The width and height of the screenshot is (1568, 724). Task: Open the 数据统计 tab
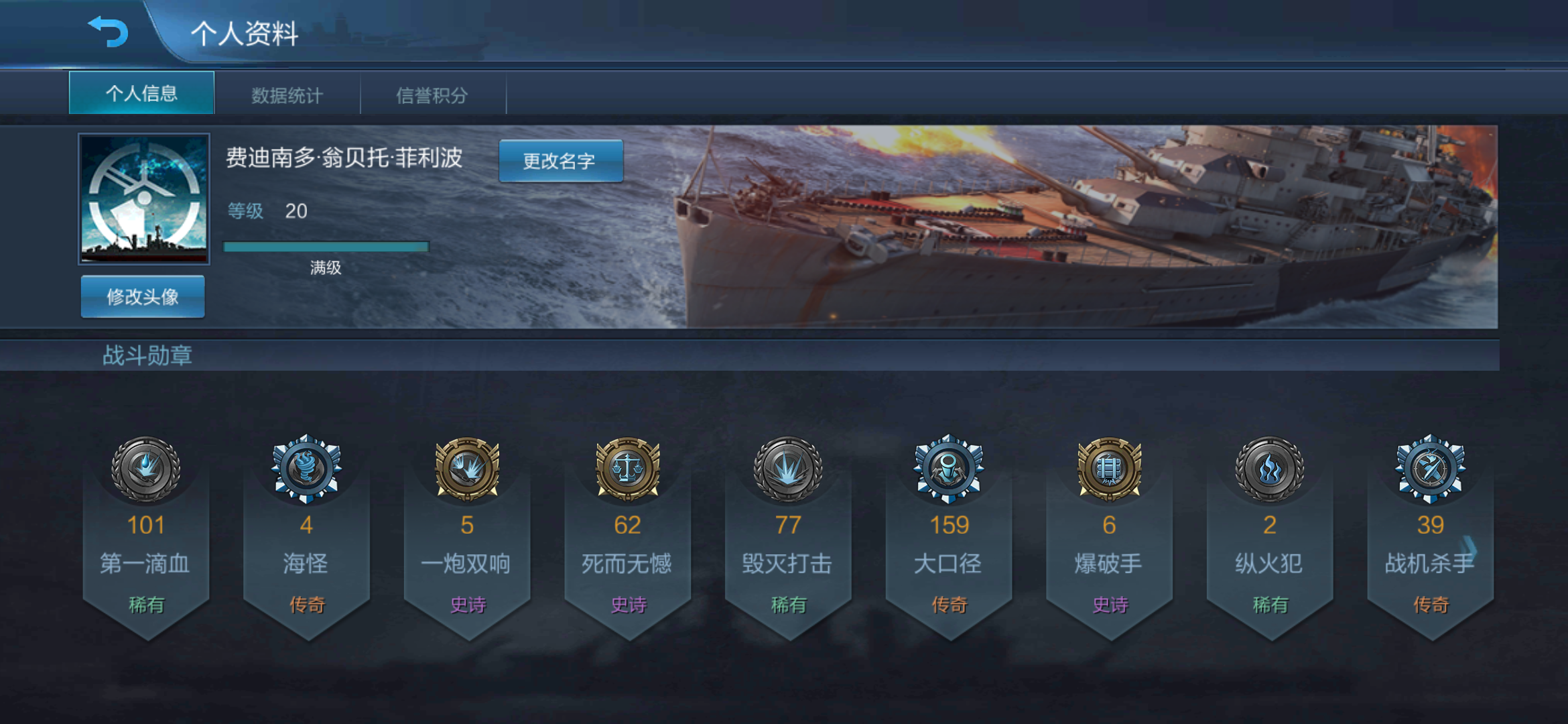point(287,95)
